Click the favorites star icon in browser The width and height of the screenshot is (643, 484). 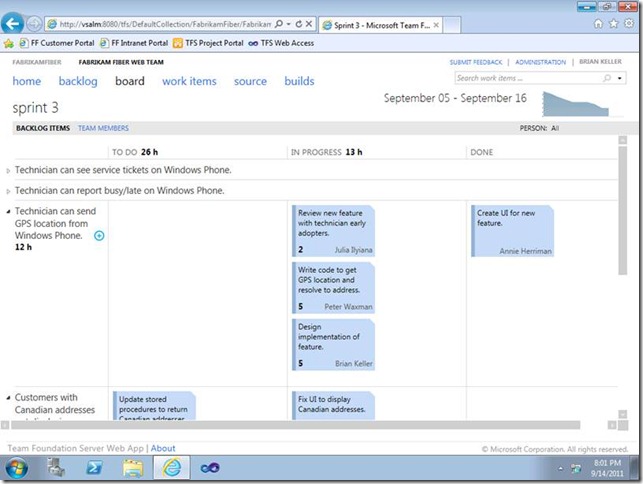click(x=613, y=22)
